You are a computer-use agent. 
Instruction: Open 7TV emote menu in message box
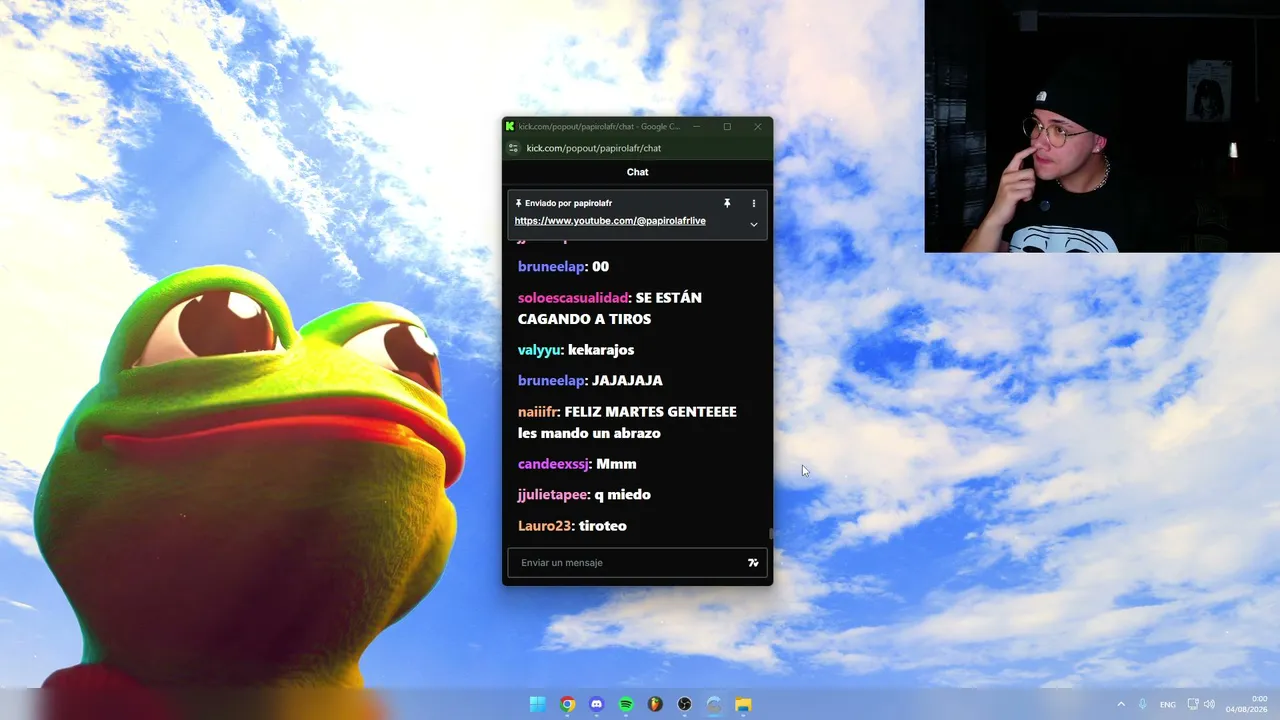753,563
